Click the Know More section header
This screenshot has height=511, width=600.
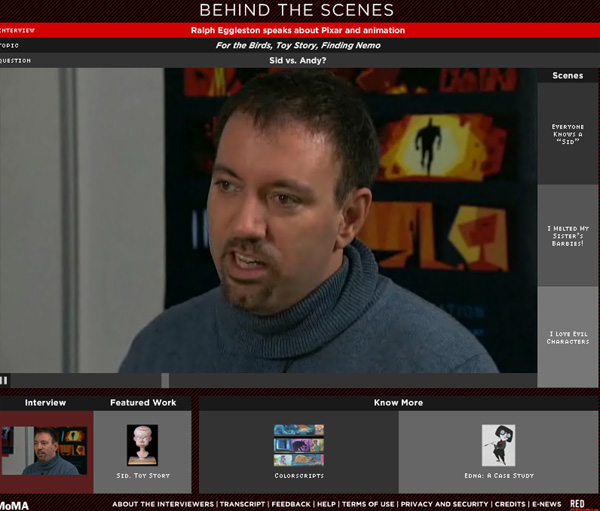point(398,403)
